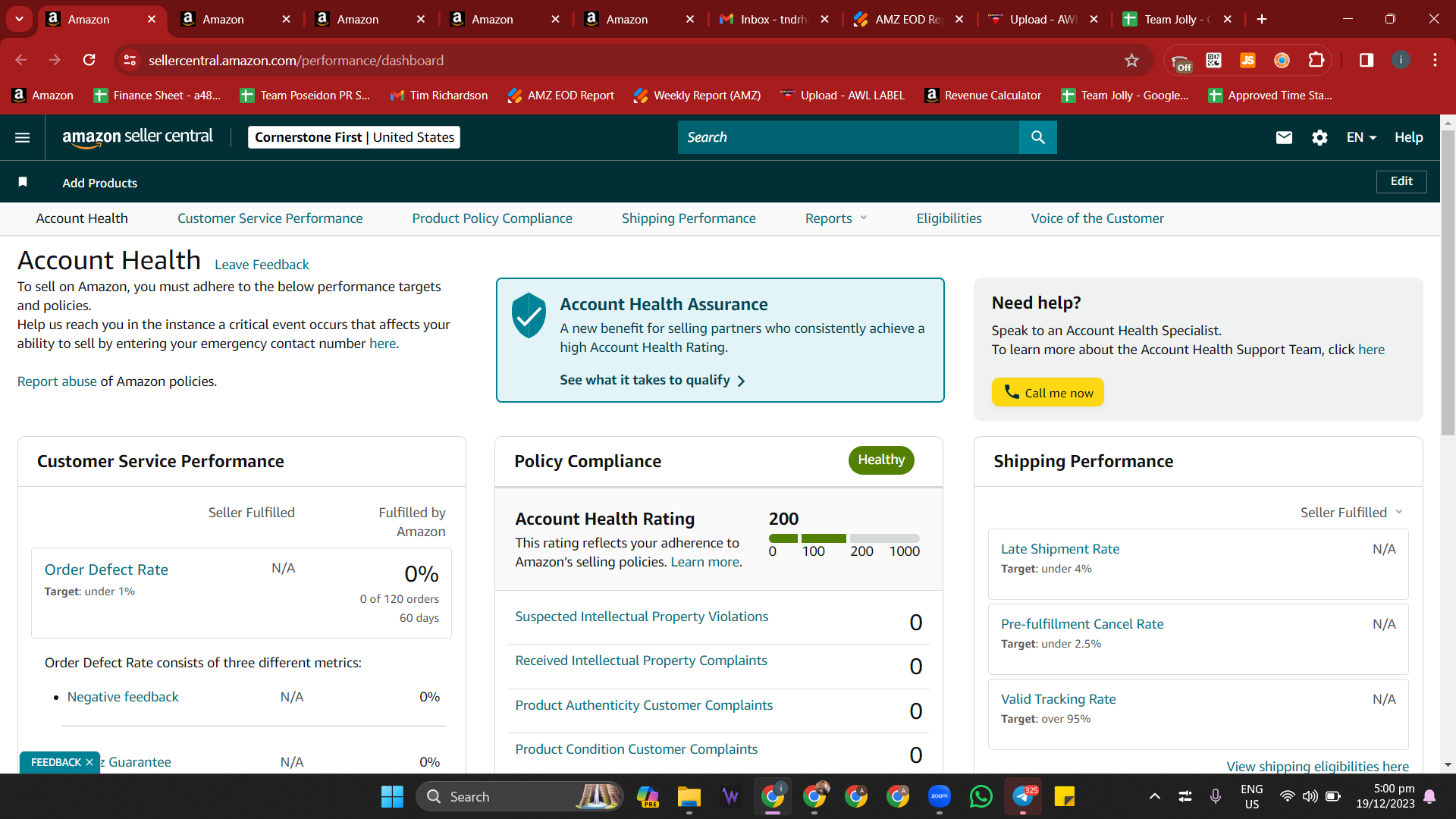This screenshot has height=819, width=1456.
Task: Click the Windows taskbar search box
Action: pos(520,797)
